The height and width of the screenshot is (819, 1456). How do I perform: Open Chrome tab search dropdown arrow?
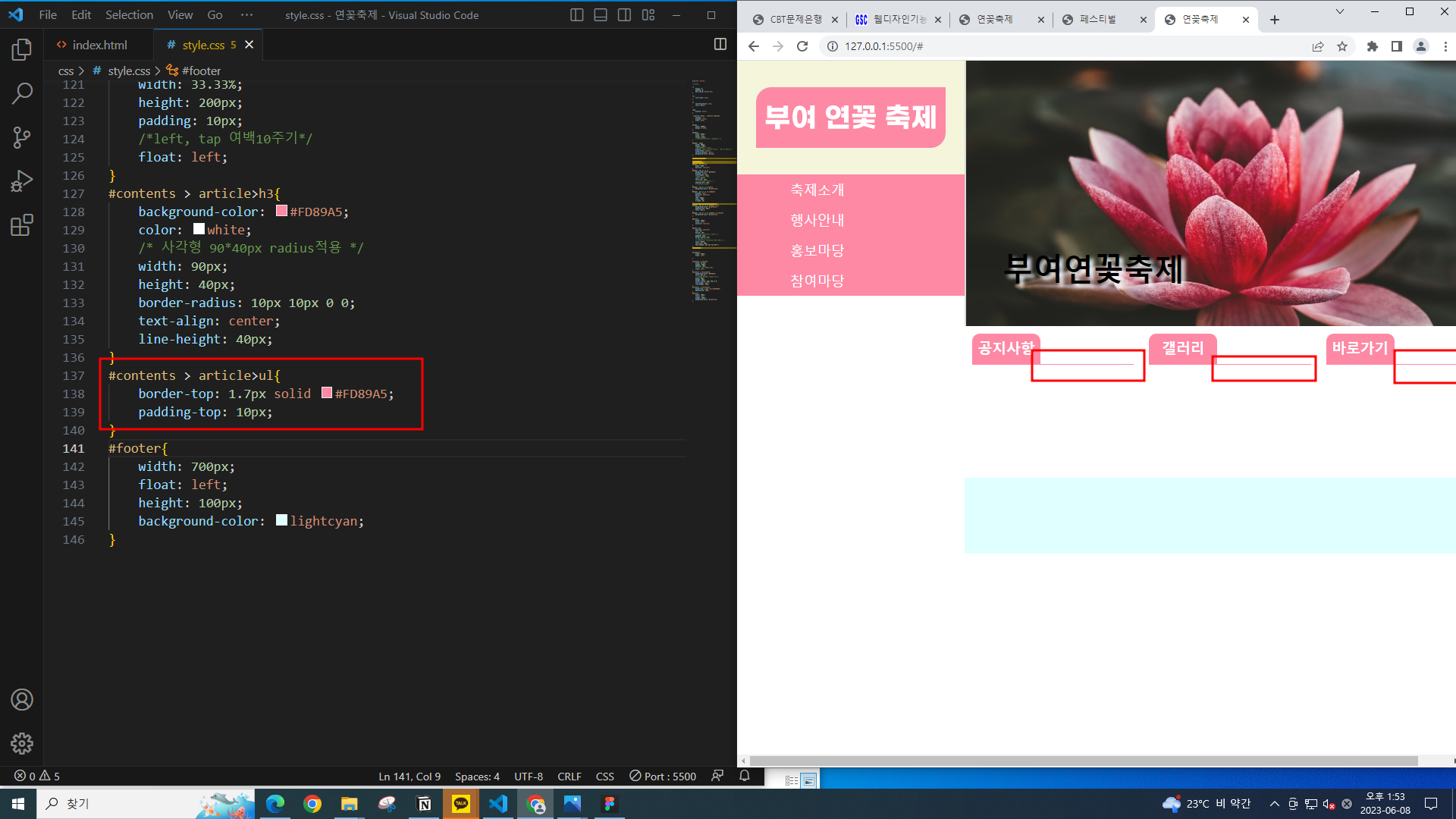1339,11
